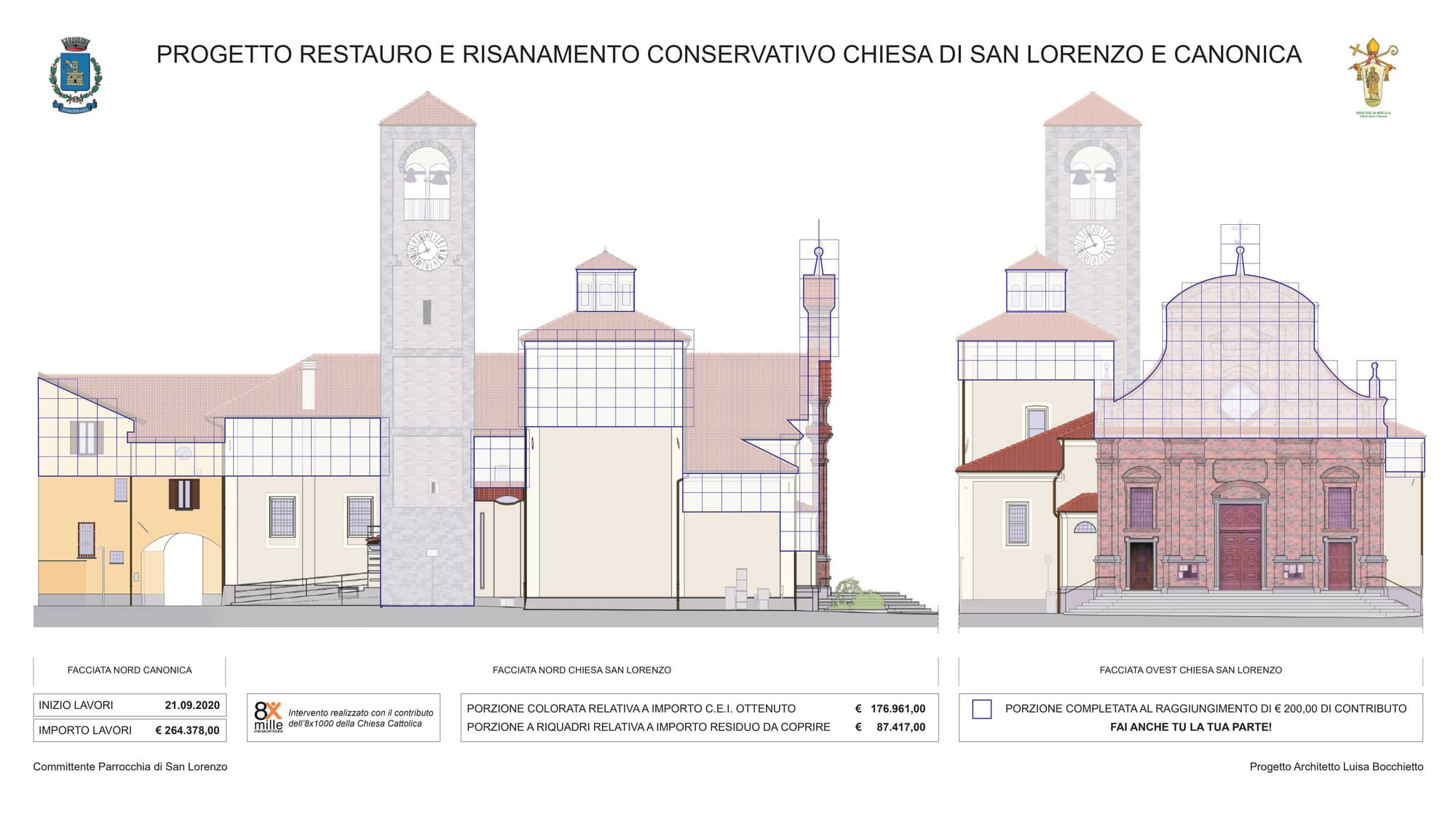
Task: Click the arched gateway of the canonica
Action: click(x=182, y=569)
